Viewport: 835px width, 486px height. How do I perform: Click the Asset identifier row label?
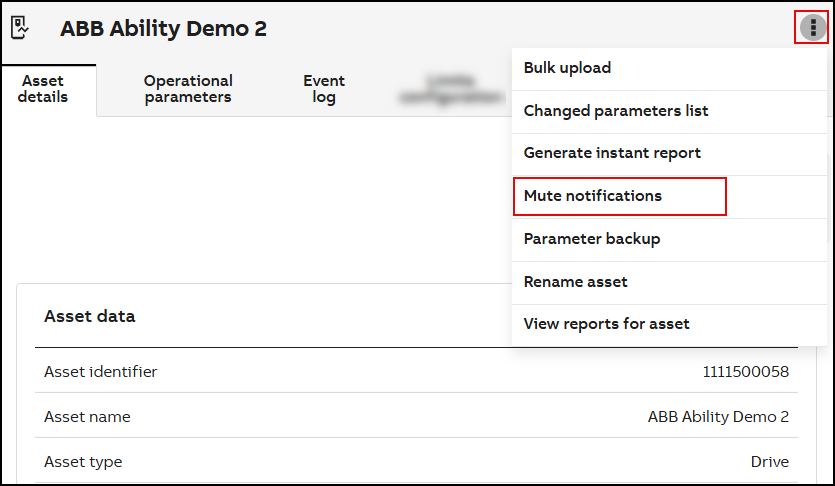point(100,372)
